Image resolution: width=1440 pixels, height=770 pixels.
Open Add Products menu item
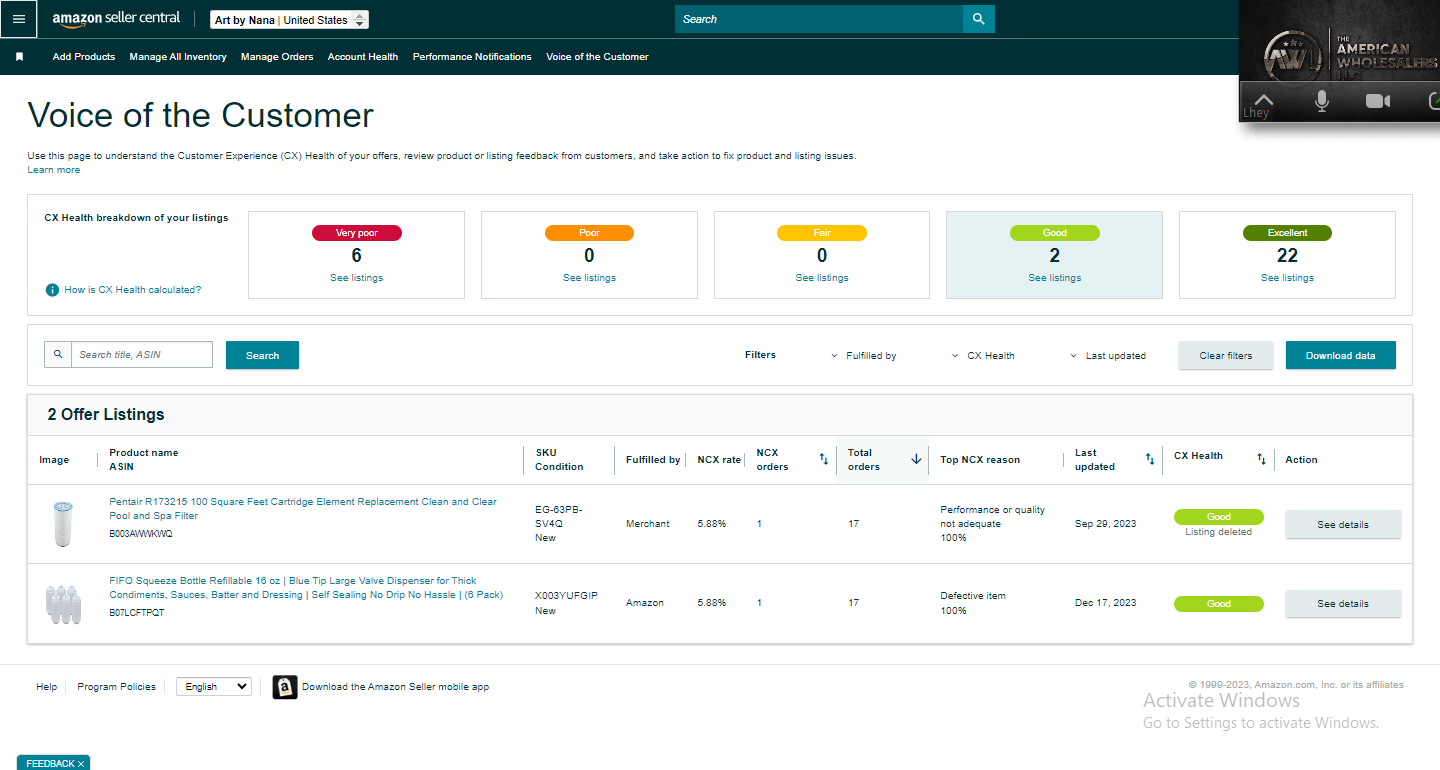pos(84,57)
